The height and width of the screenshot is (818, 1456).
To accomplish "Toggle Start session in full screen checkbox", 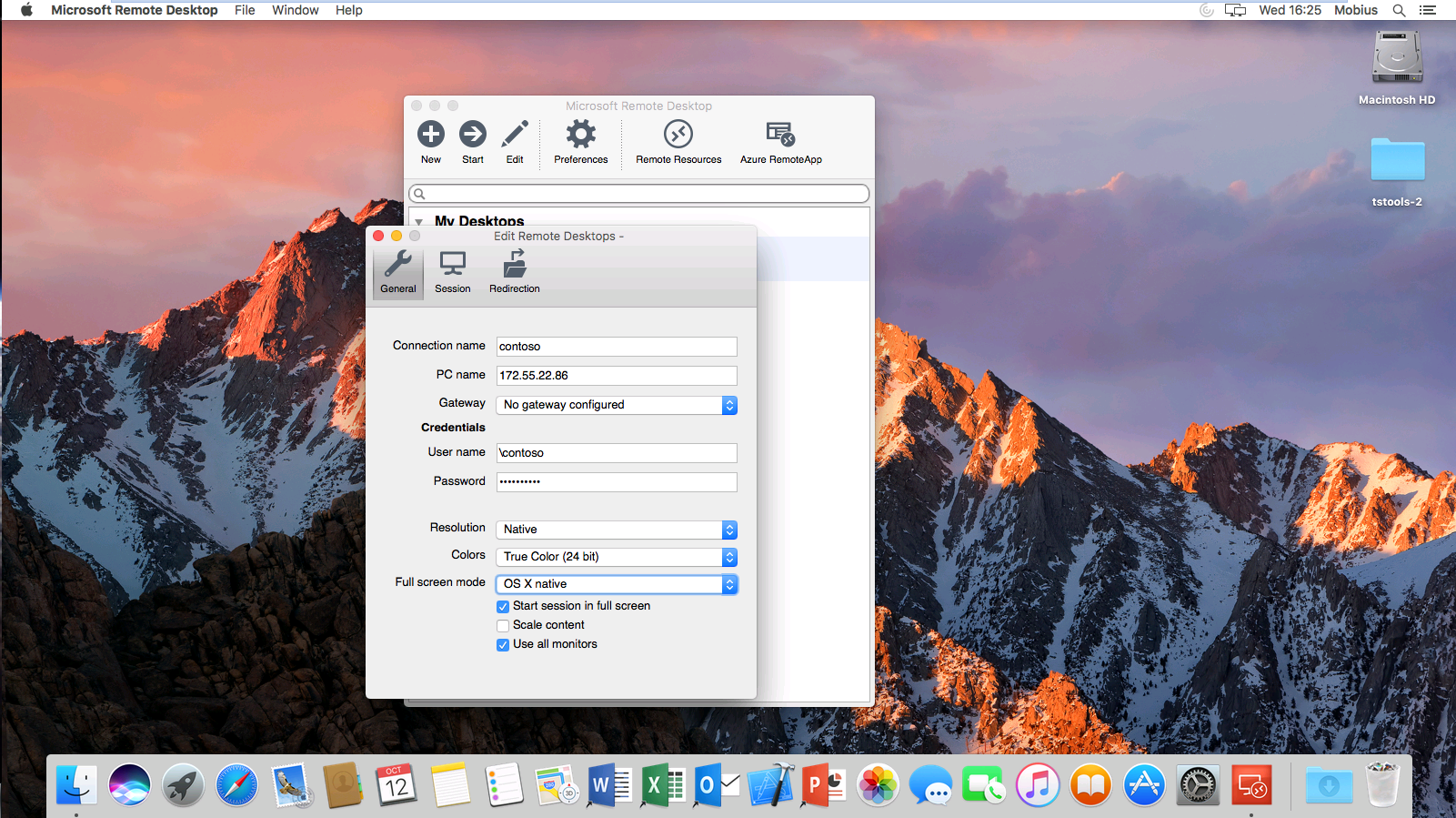I will 503,607.
